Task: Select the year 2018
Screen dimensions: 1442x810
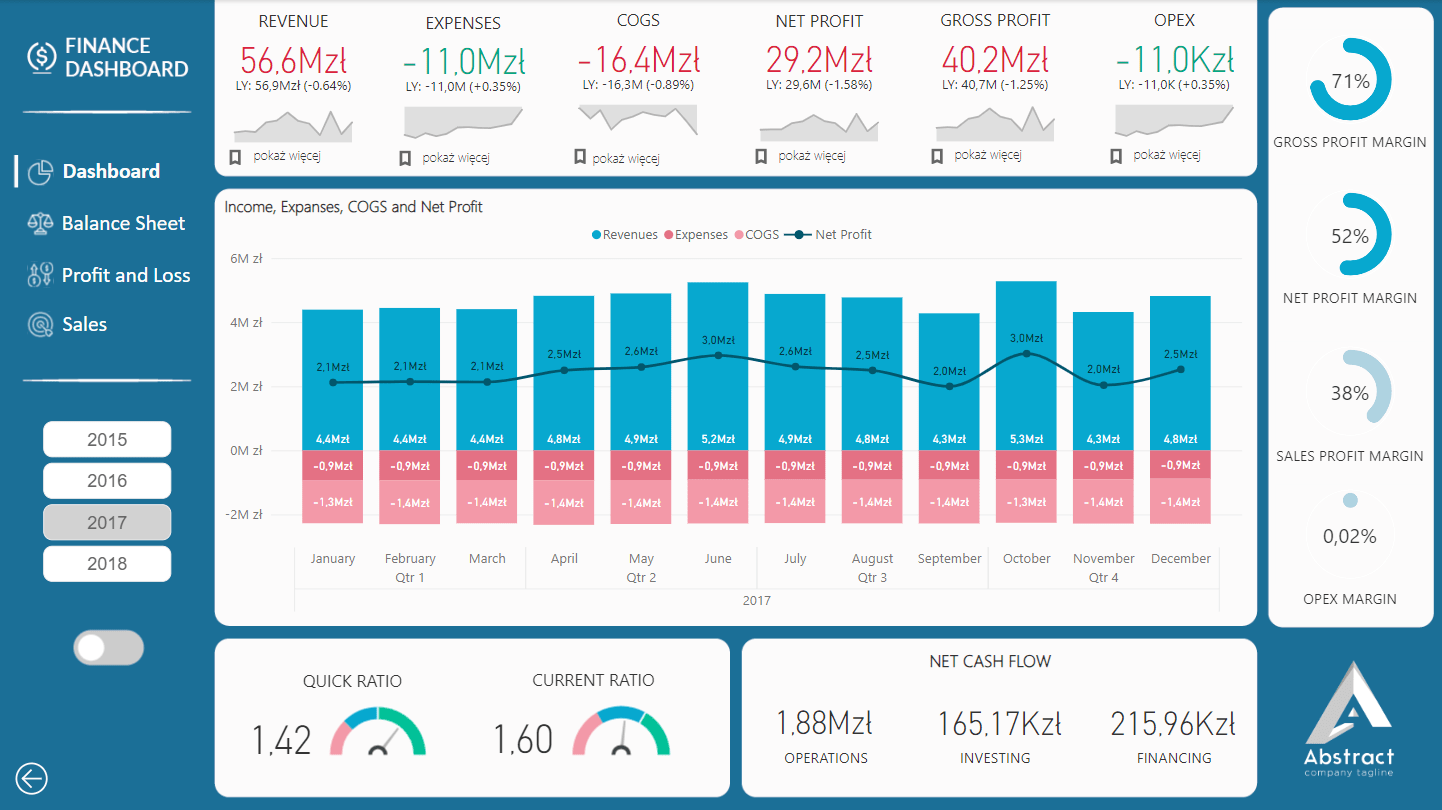Action: click(x=107, y=563)
